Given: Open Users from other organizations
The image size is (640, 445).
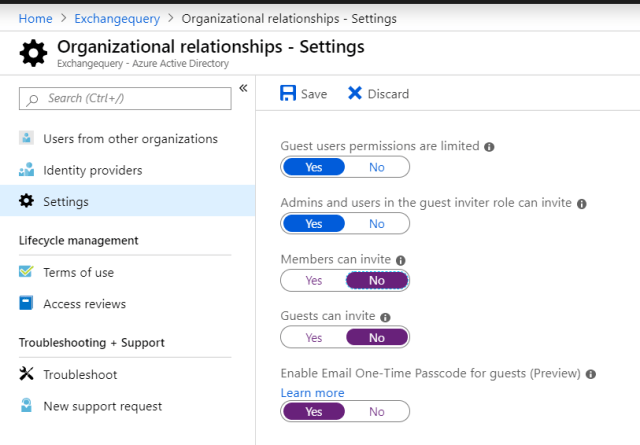Looking at the screenshot, I should (130, 139).
